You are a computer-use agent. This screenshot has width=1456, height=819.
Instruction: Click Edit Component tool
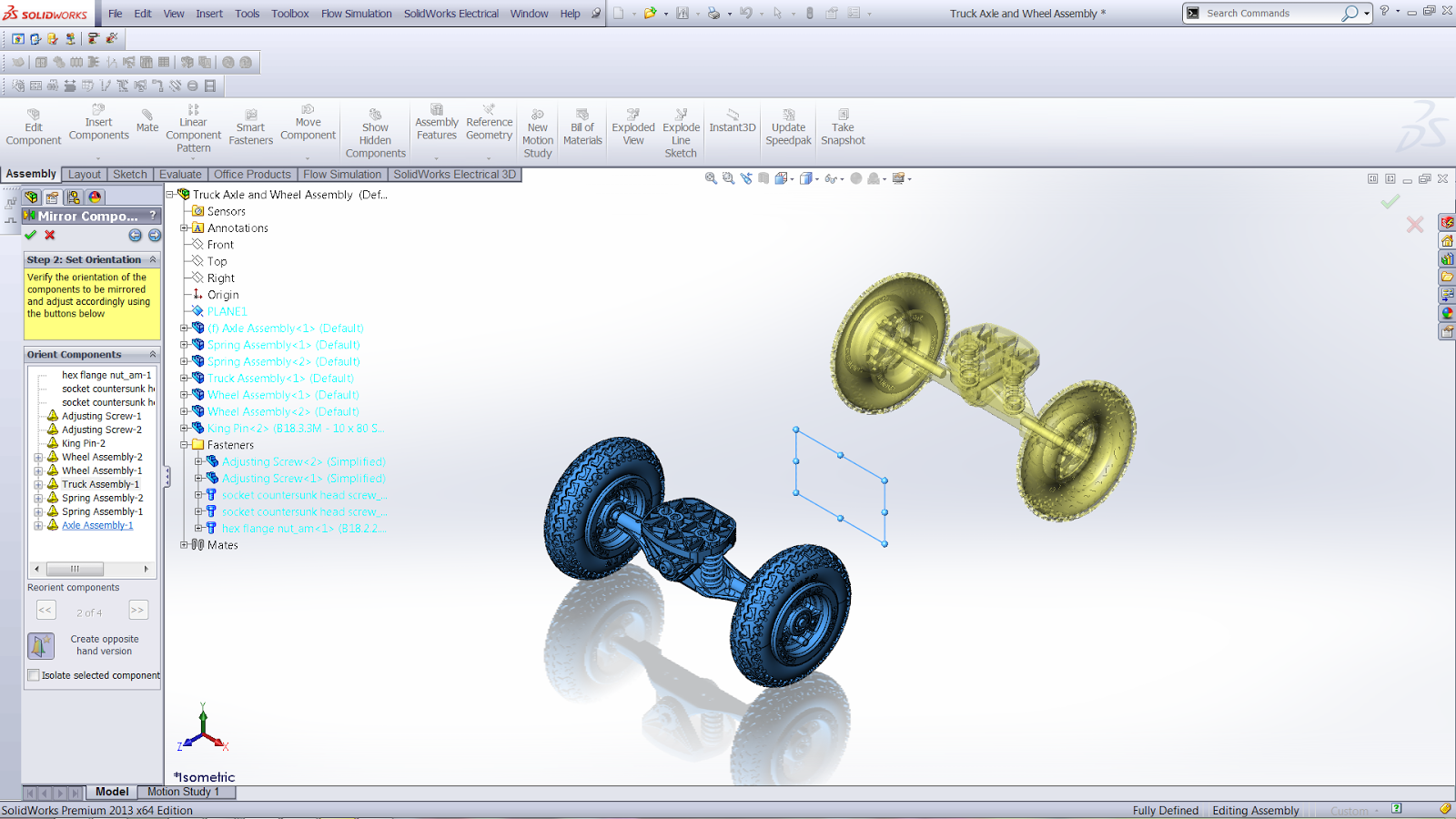(x=34, y=127)
